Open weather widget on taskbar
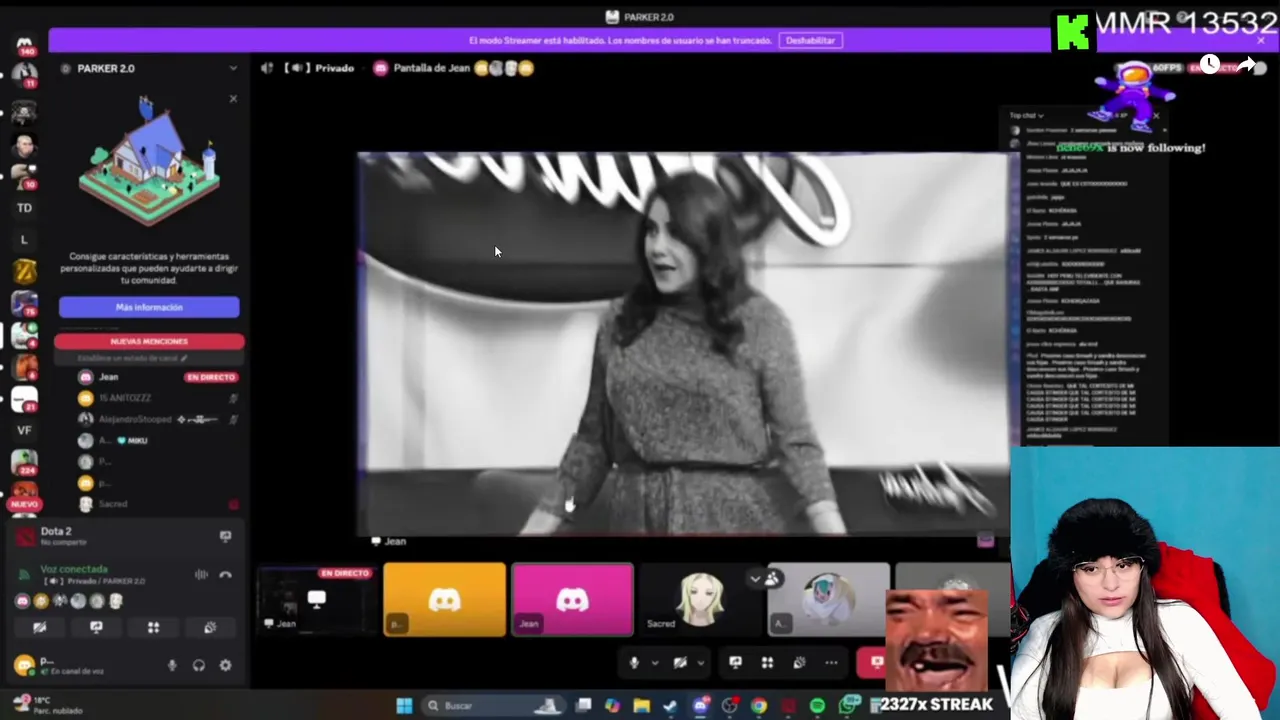The width and height of the screenshot is (1280, 720). click(45, 705)
